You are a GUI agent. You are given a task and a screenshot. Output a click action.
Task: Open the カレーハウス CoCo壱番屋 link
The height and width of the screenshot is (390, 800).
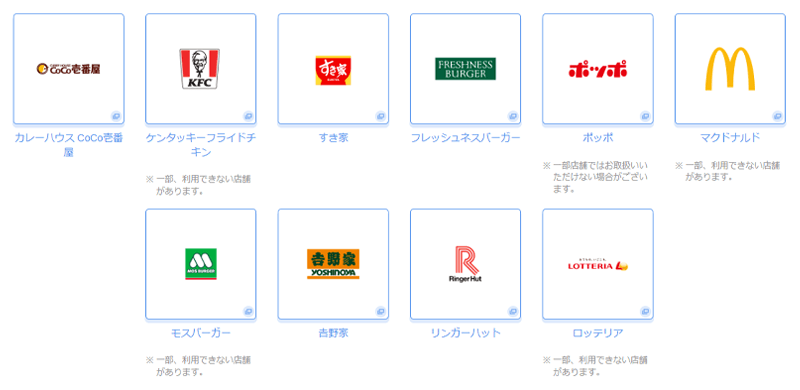[x=68, y=144]
